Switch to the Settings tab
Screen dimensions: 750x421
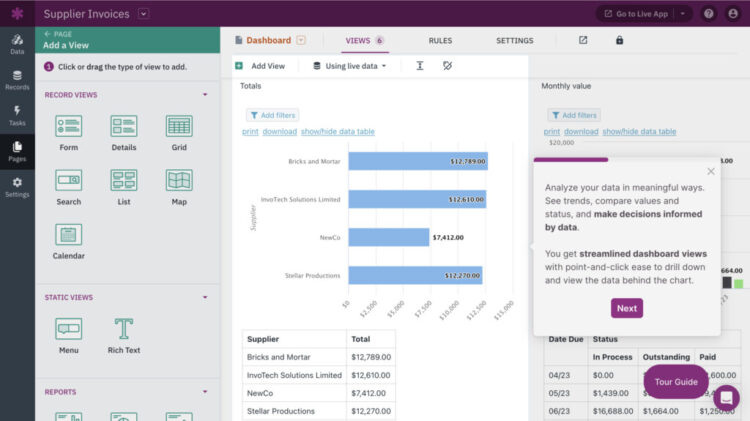(x=514, y=41)
